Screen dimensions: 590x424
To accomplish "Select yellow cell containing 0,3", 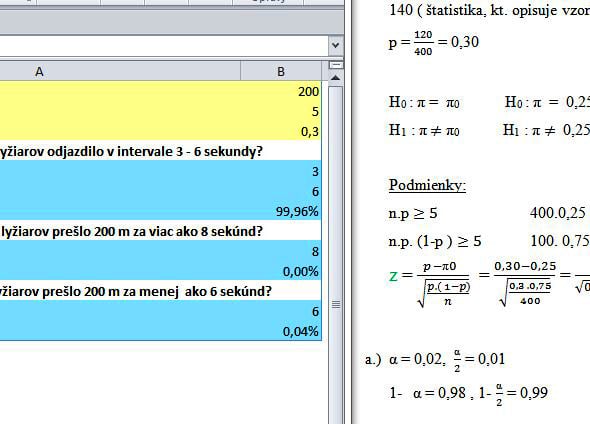I will (281, 131).
